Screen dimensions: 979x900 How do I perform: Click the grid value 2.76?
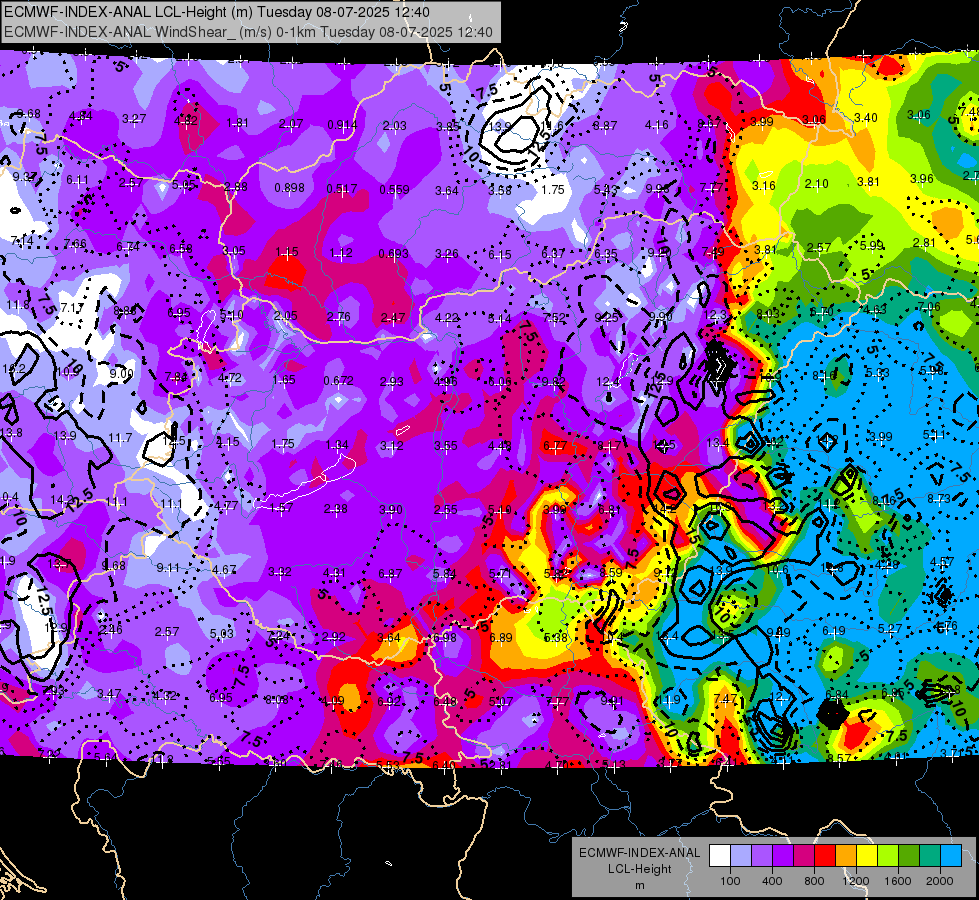coord(338,317)
